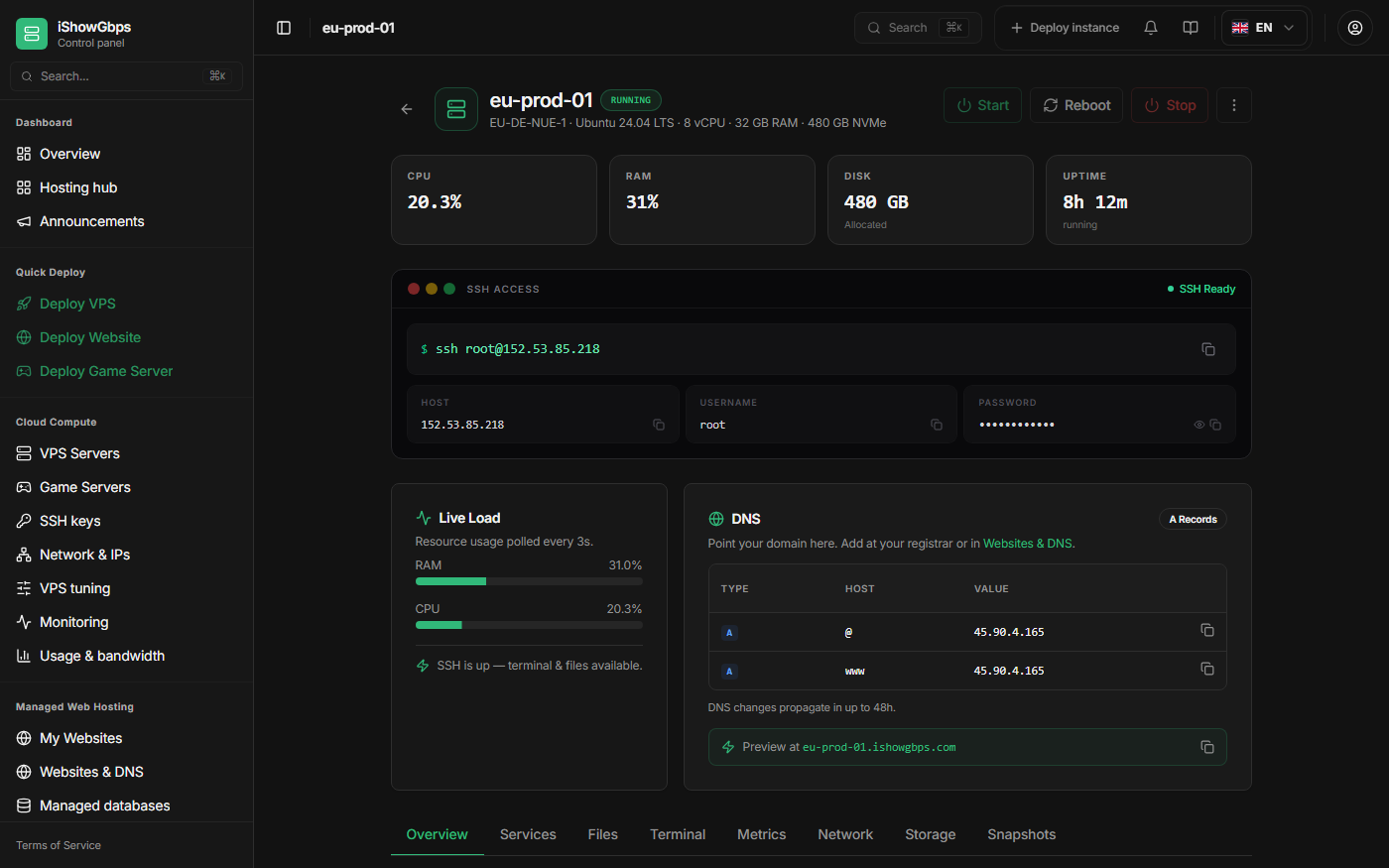Click the Start button
Viewport: 1389px width, 868px height.
click(982, 105)
